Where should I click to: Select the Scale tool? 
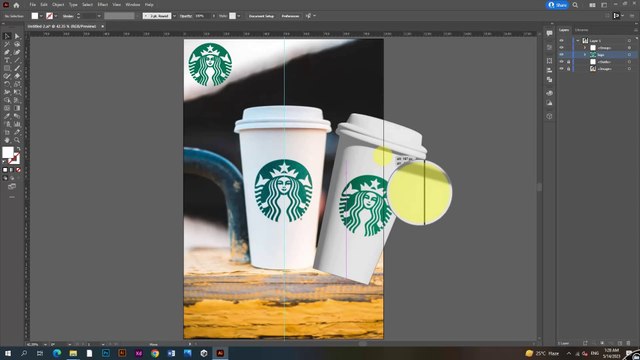(x=17, y=84)
